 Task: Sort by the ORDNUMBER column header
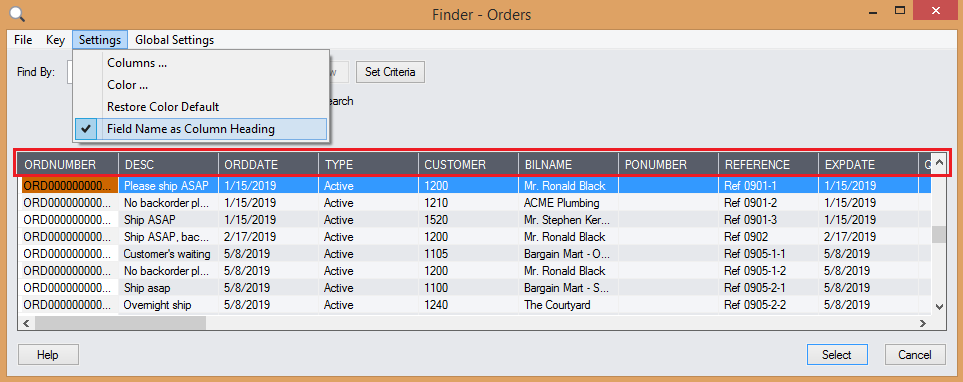click(x=68, y=165)
